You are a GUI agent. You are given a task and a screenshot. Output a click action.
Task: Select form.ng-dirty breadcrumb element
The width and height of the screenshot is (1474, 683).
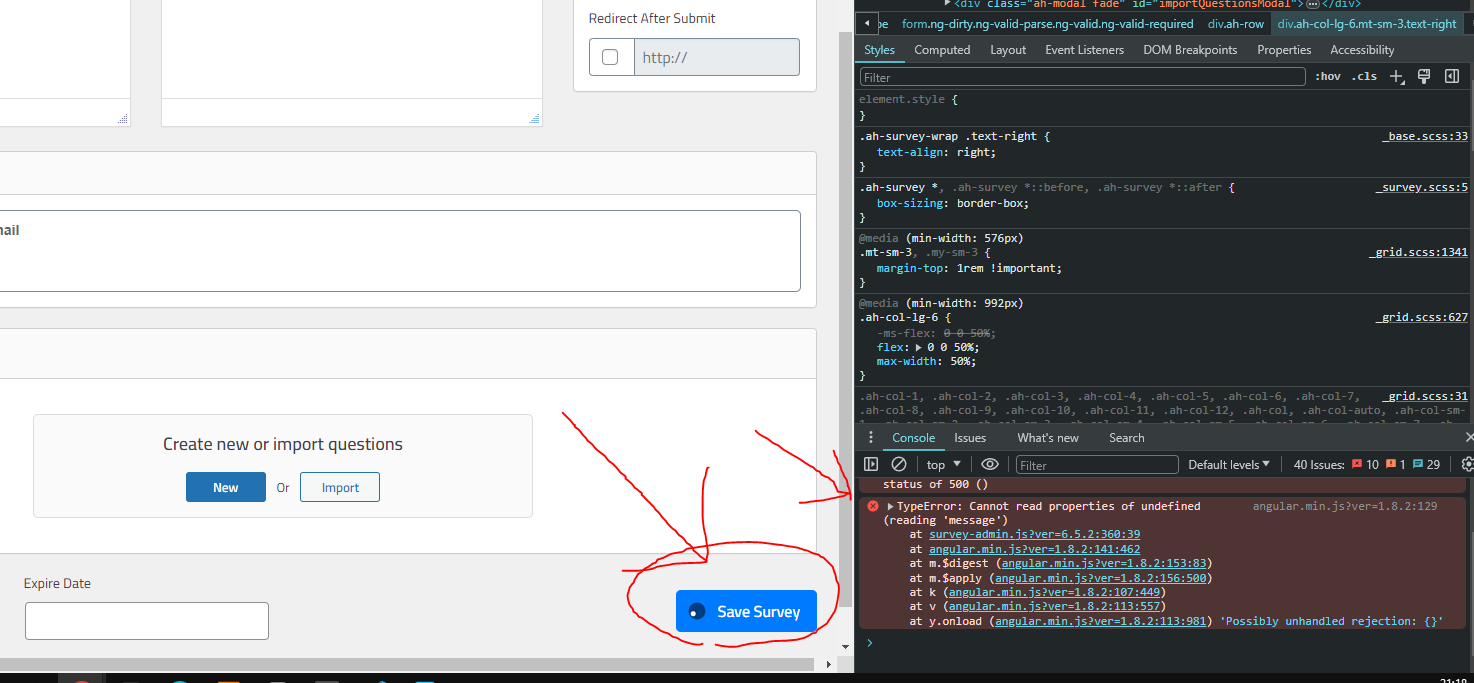1048,23
